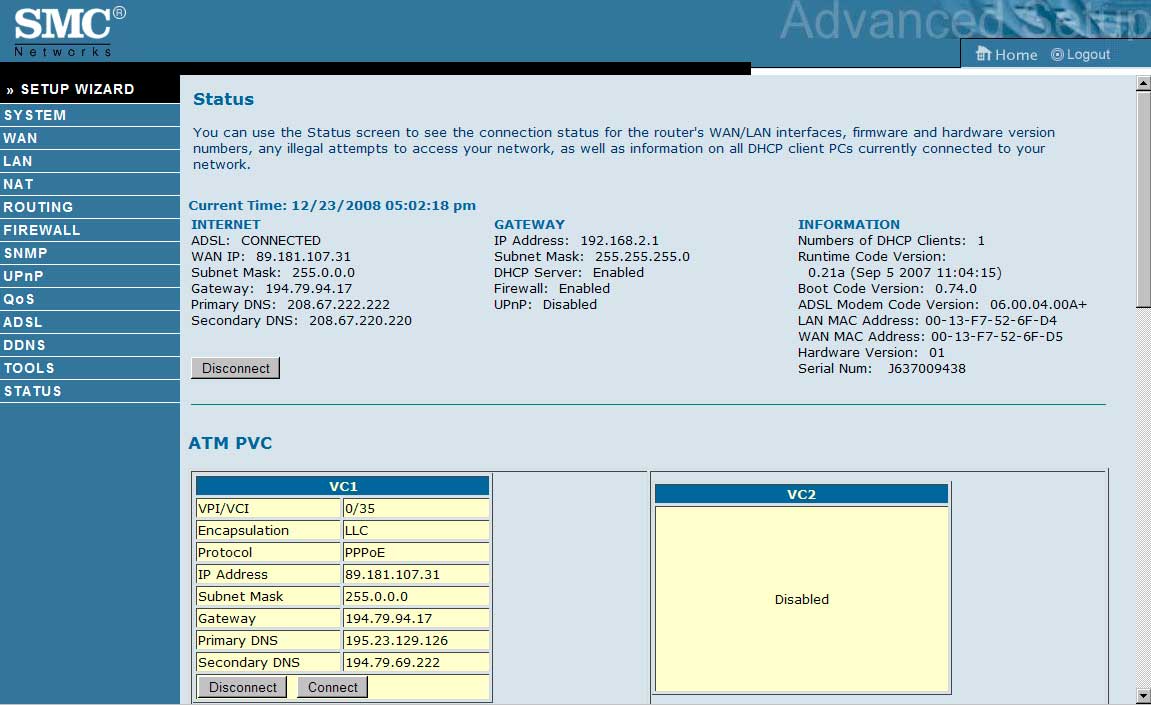Click the Home icon in header
Viewport: 1151px width, 705px height.
[984, 54]
